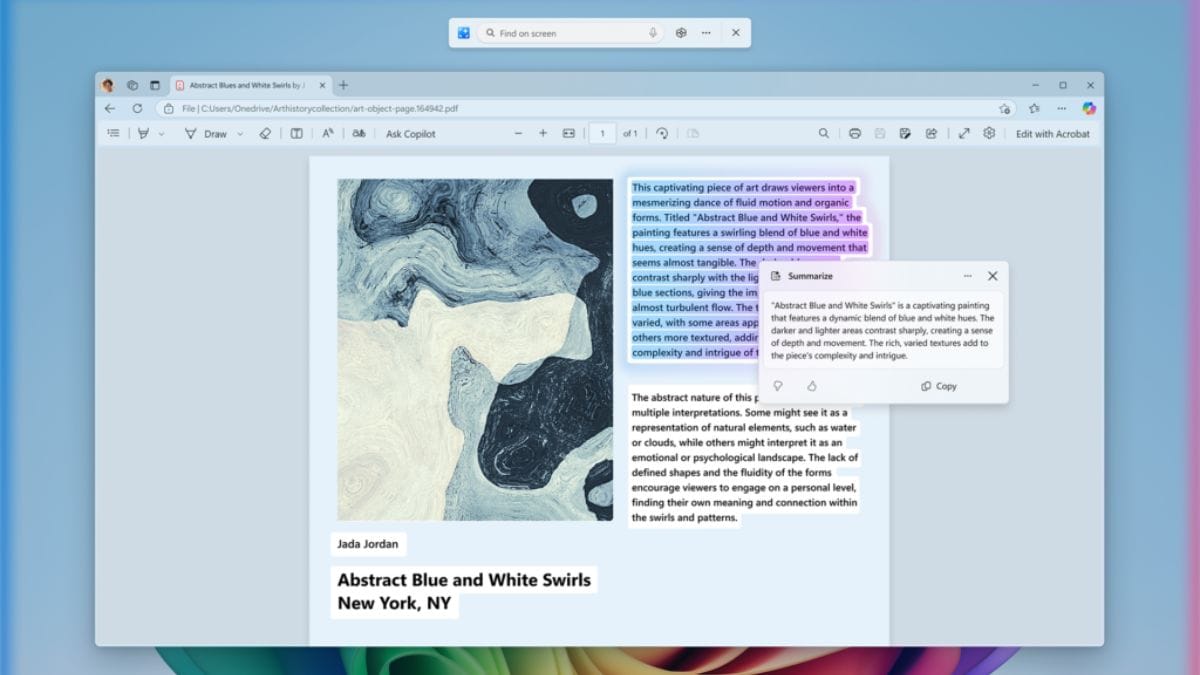Click the Translate icon in PDF toolbar
The image size is (1200, 675).
pyautogui.click(x=358, y=133)
